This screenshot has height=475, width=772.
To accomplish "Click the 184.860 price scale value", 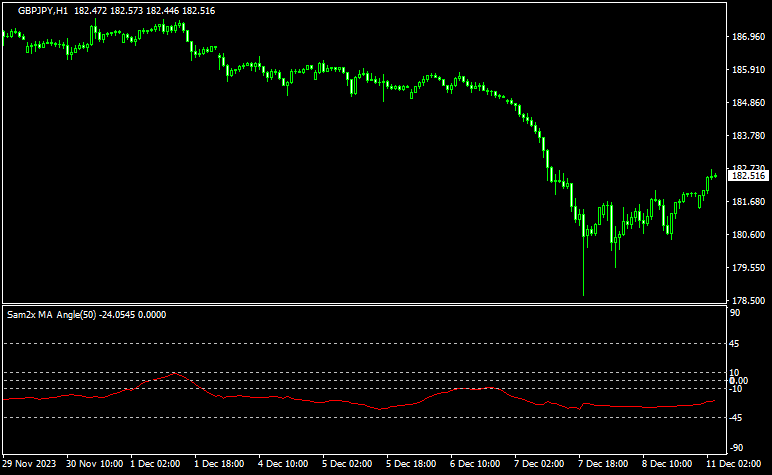I will pyautogui.click(x=748, y=103).
